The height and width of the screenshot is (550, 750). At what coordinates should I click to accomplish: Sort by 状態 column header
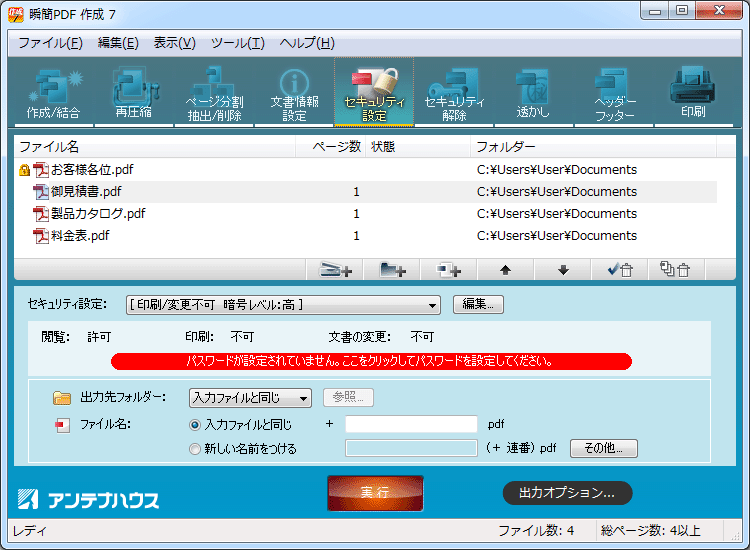418,147
